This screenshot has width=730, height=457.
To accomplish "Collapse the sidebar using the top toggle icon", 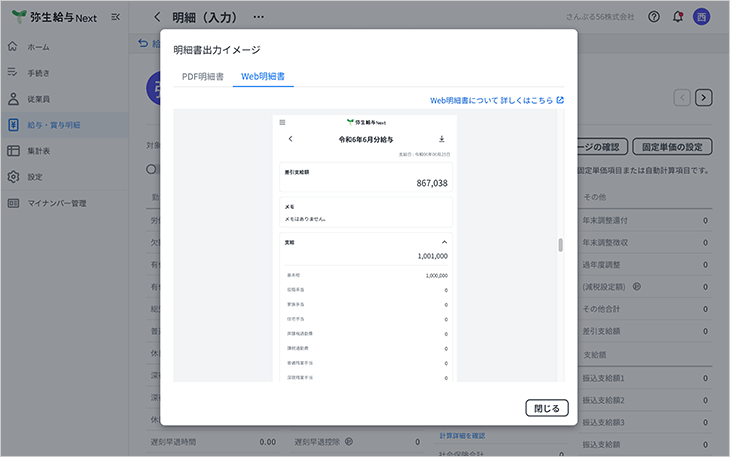I will pos(116,17).
